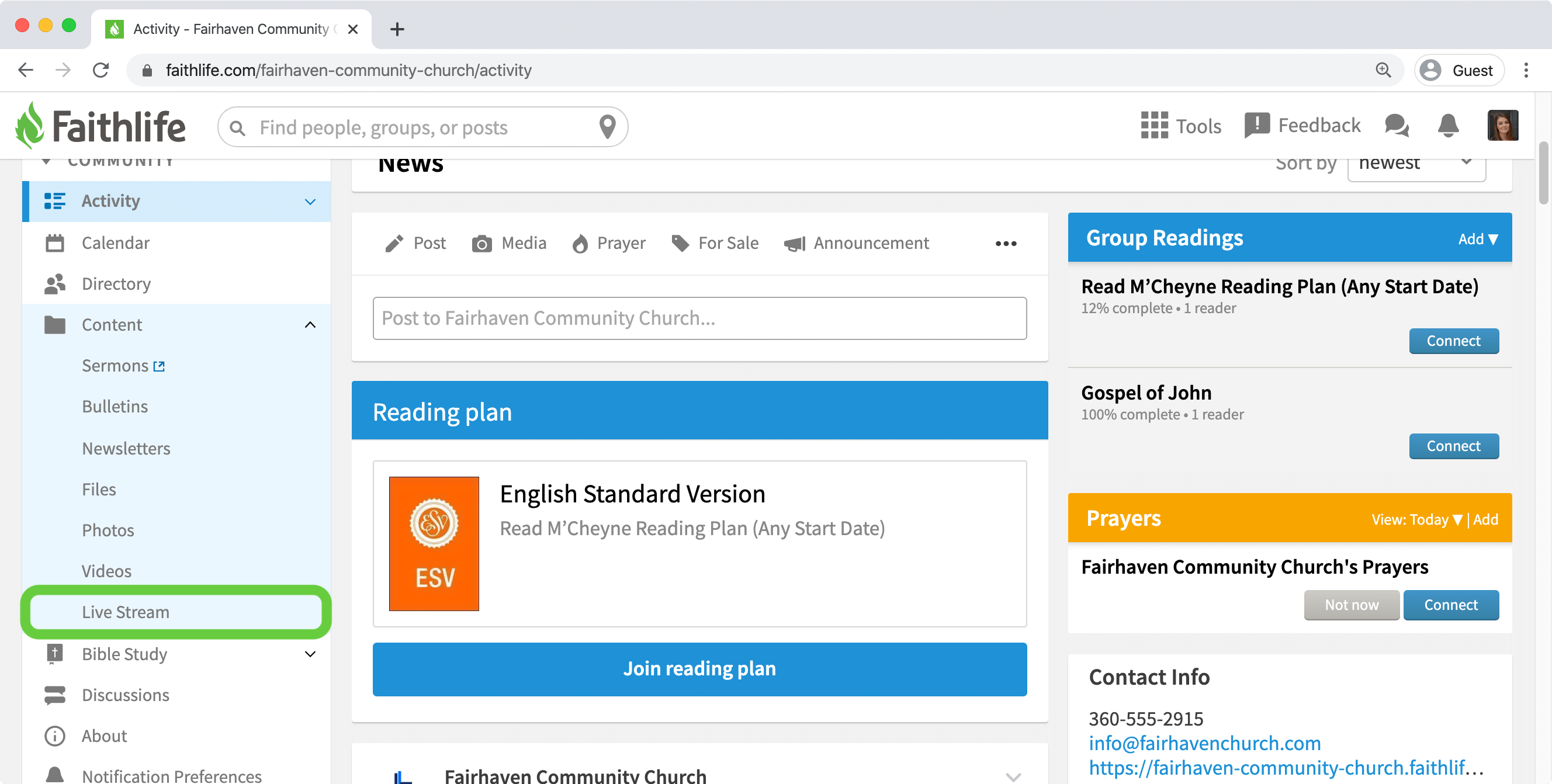Click the location pin icon in search bar
This screenshot has height=784, width=1552.
pyautogui.click(x=607, y=127)
